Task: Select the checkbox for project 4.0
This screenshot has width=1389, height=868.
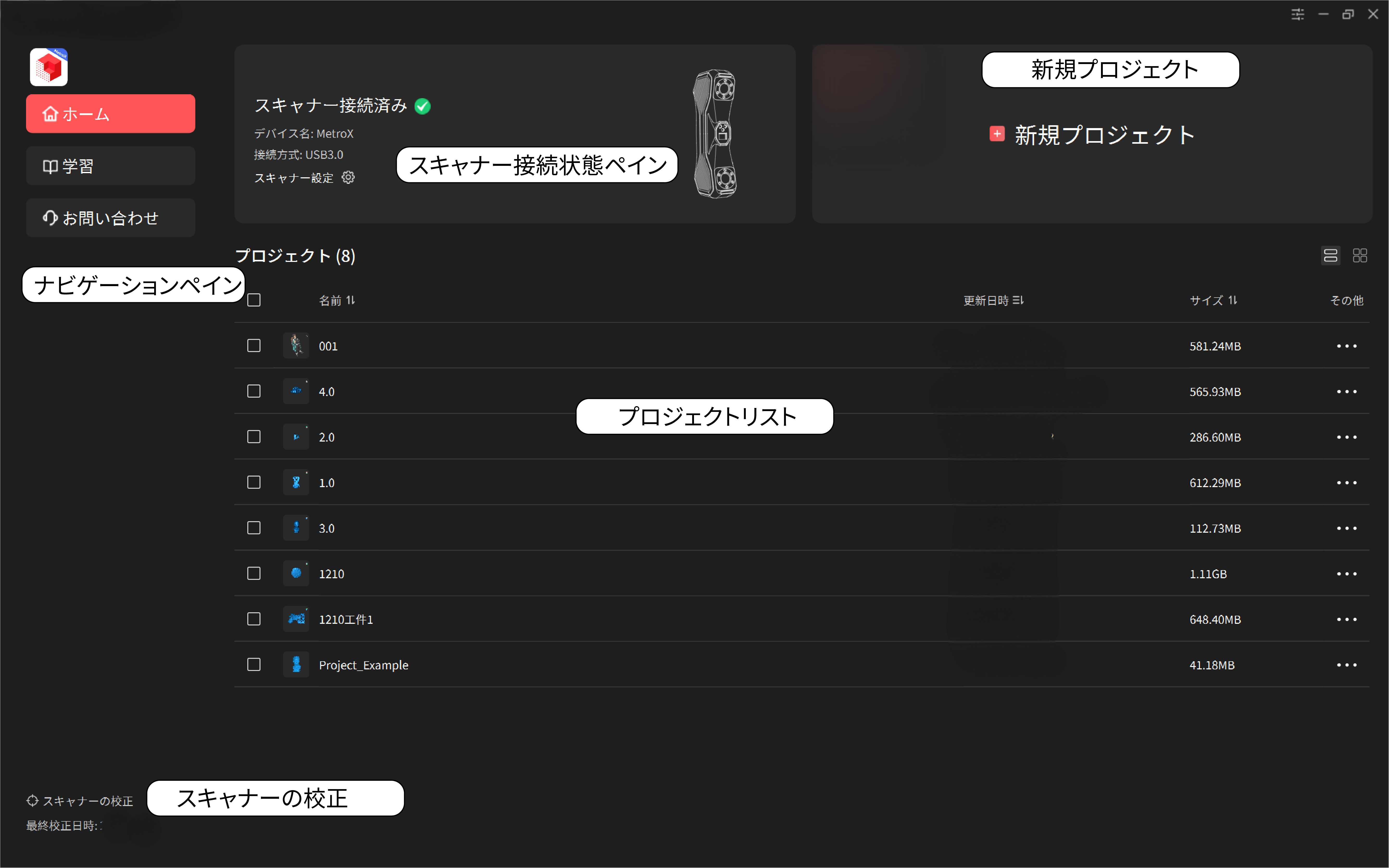Action: point(254,391)
